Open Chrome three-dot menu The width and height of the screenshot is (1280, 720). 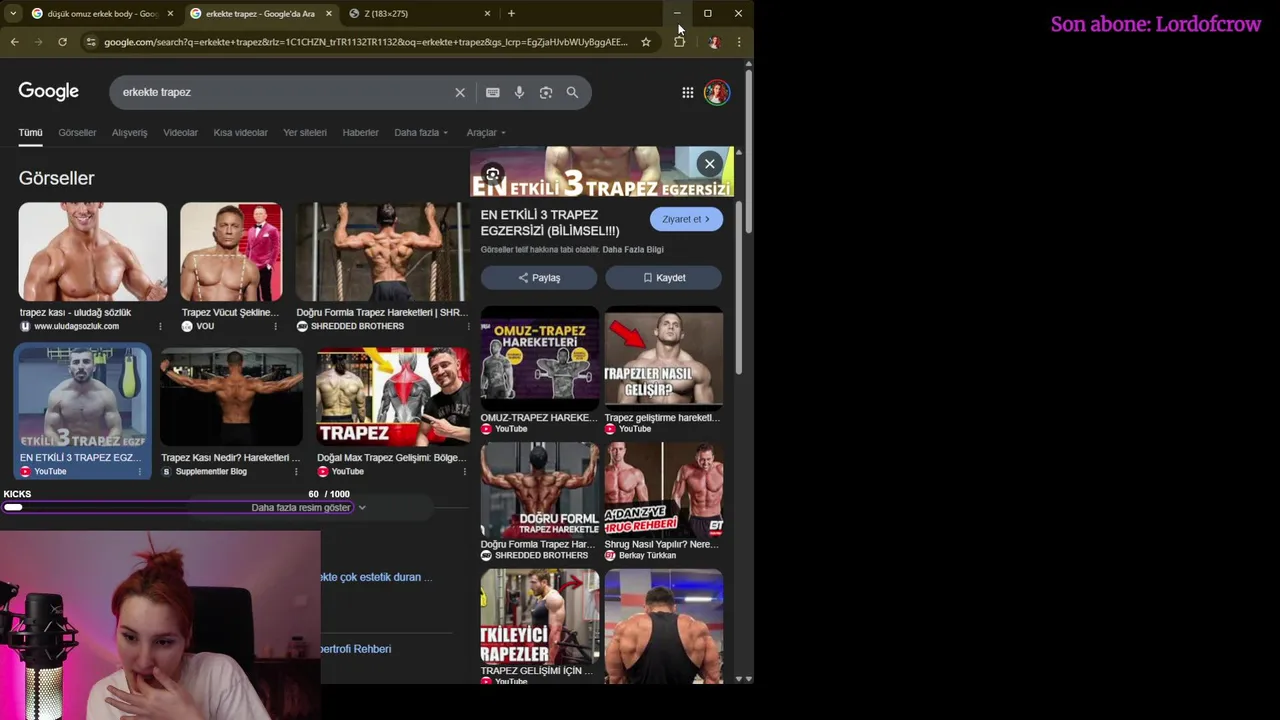739,42
